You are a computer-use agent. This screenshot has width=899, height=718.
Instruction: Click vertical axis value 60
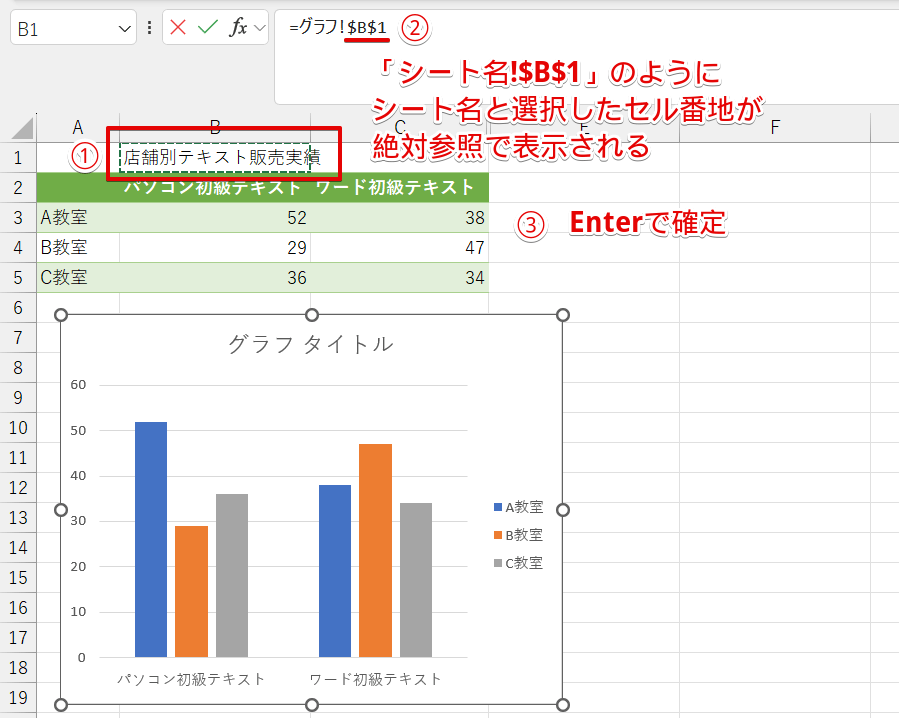click(x=79, y=385)
